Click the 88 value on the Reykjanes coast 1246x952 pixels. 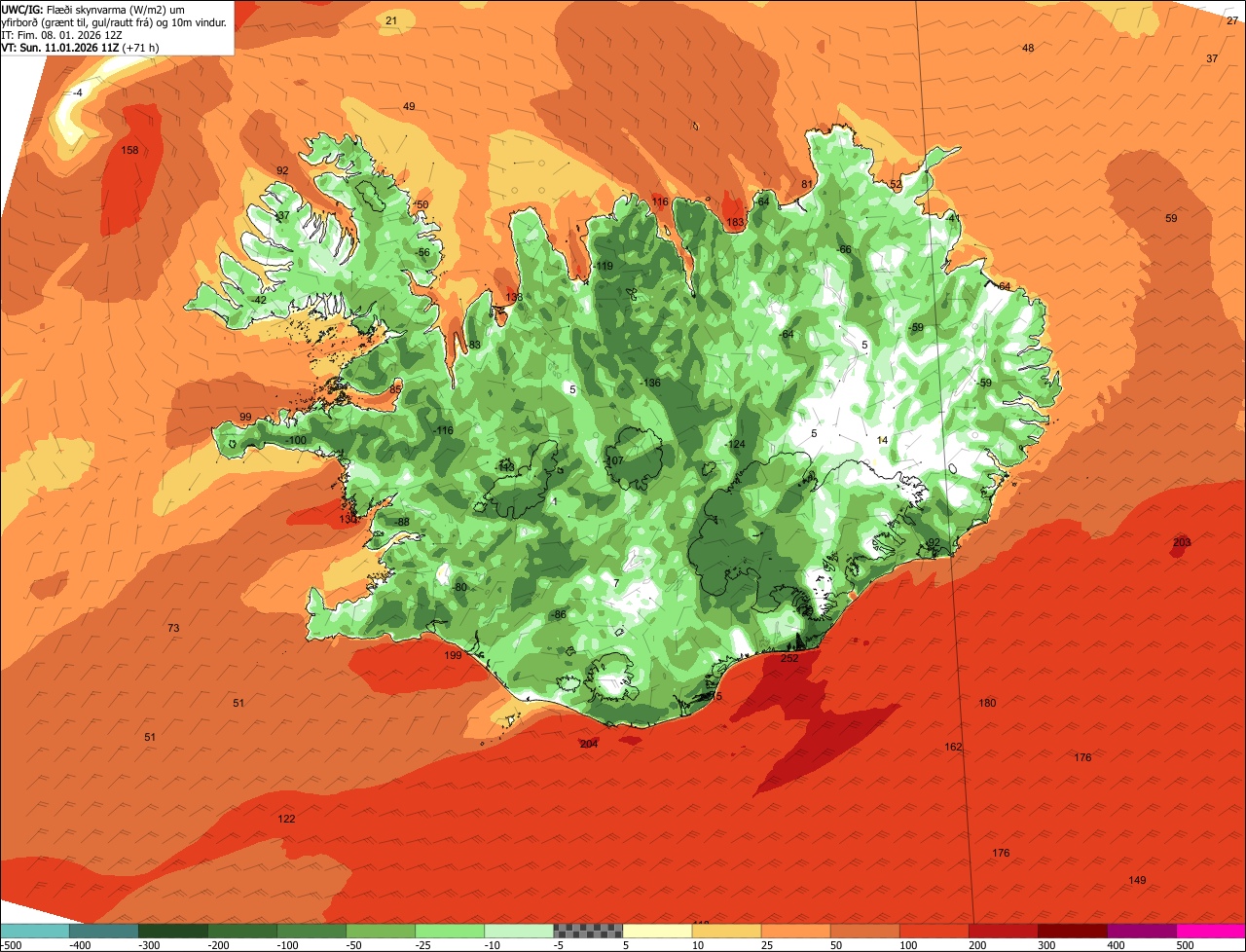coord(403,523)
